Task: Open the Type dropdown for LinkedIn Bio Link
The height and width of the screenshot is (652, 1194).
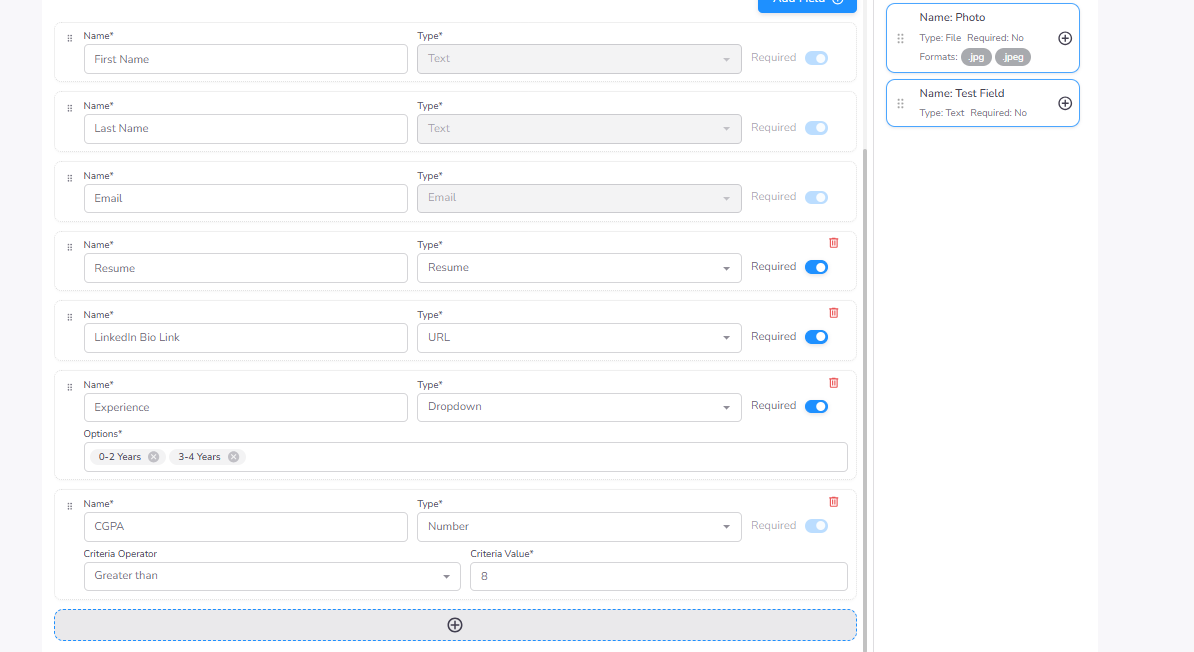Action: 578,337
